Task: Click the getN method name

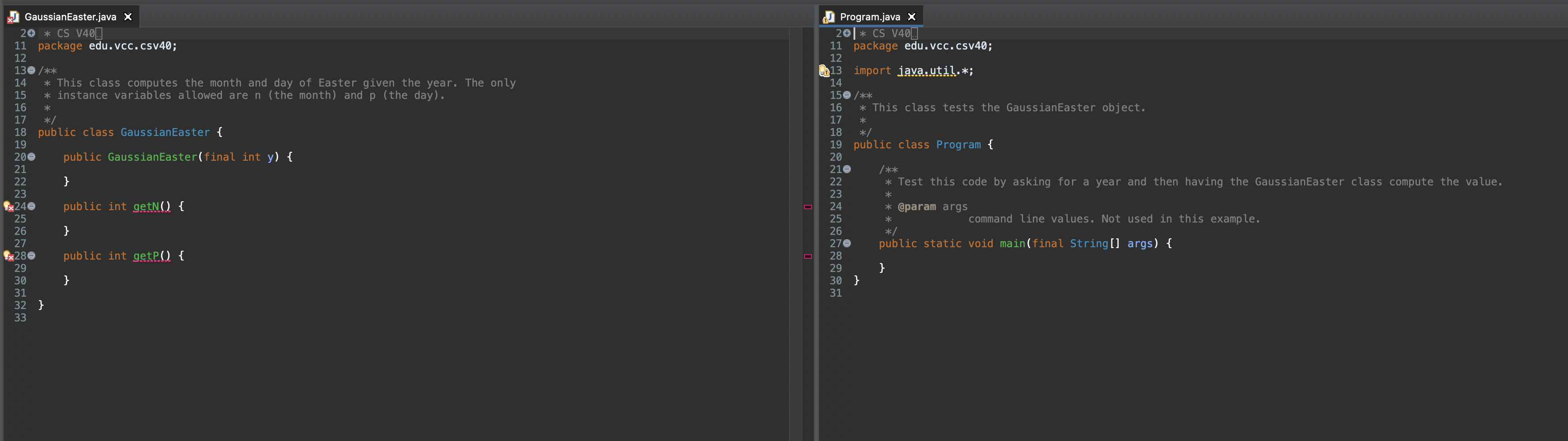Action: pos(146,207)
